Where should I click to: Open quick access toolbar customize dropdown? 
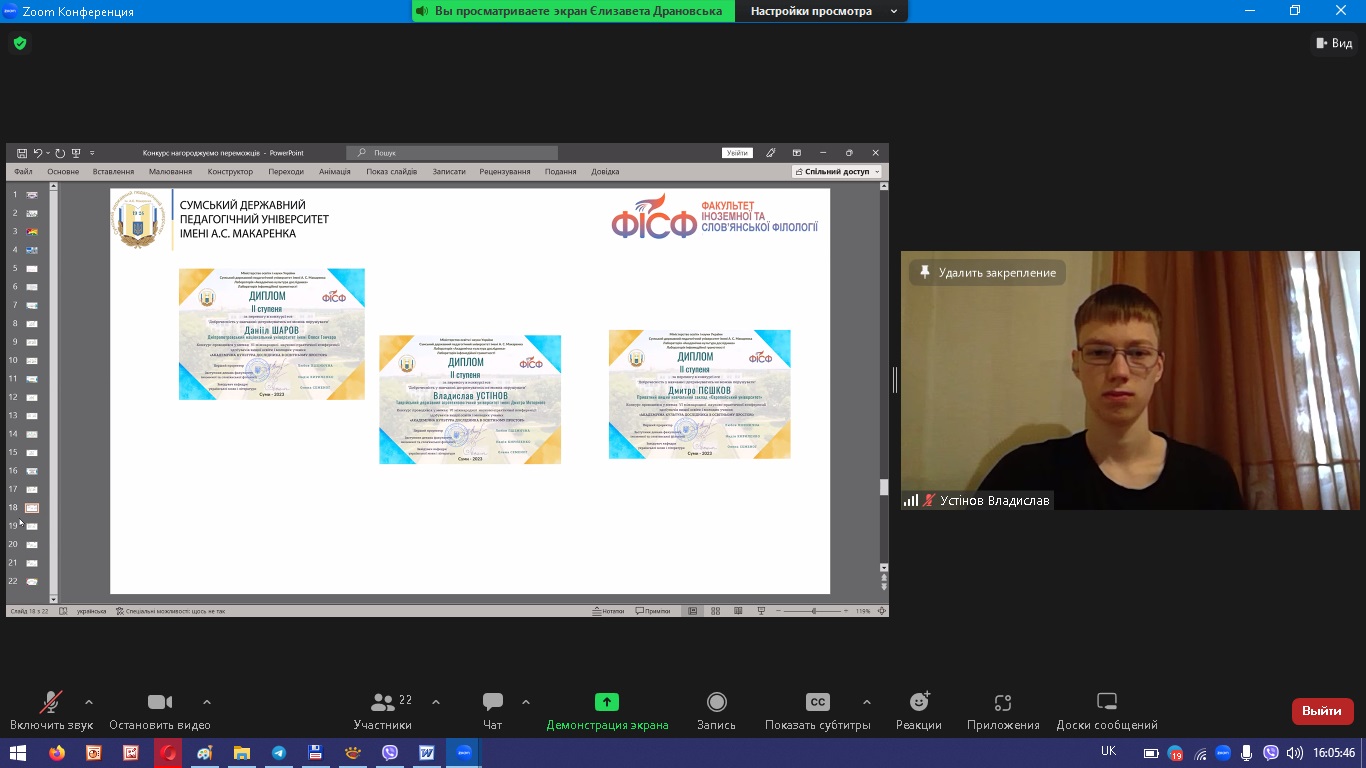(x=92, y=153)
